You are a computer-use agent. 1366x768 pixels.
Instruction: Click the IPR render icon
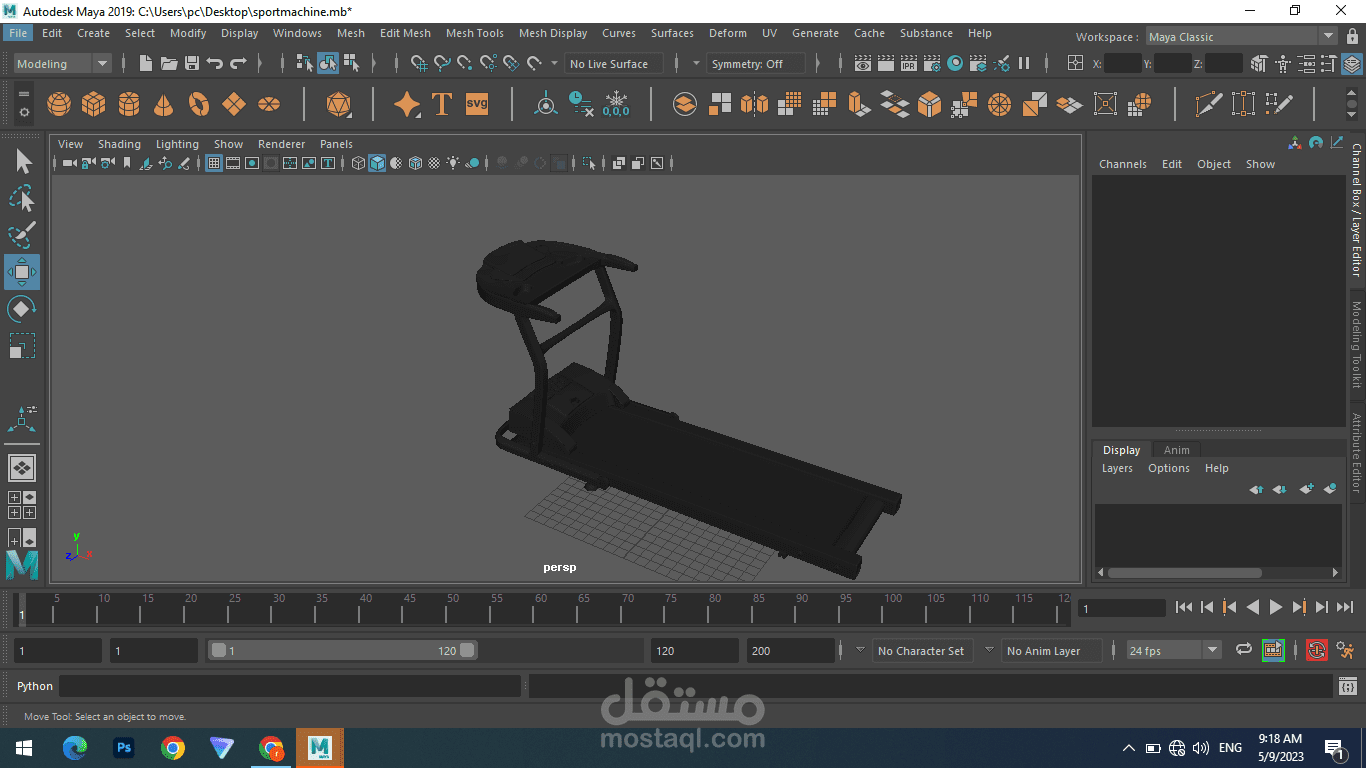click(909, 63)
